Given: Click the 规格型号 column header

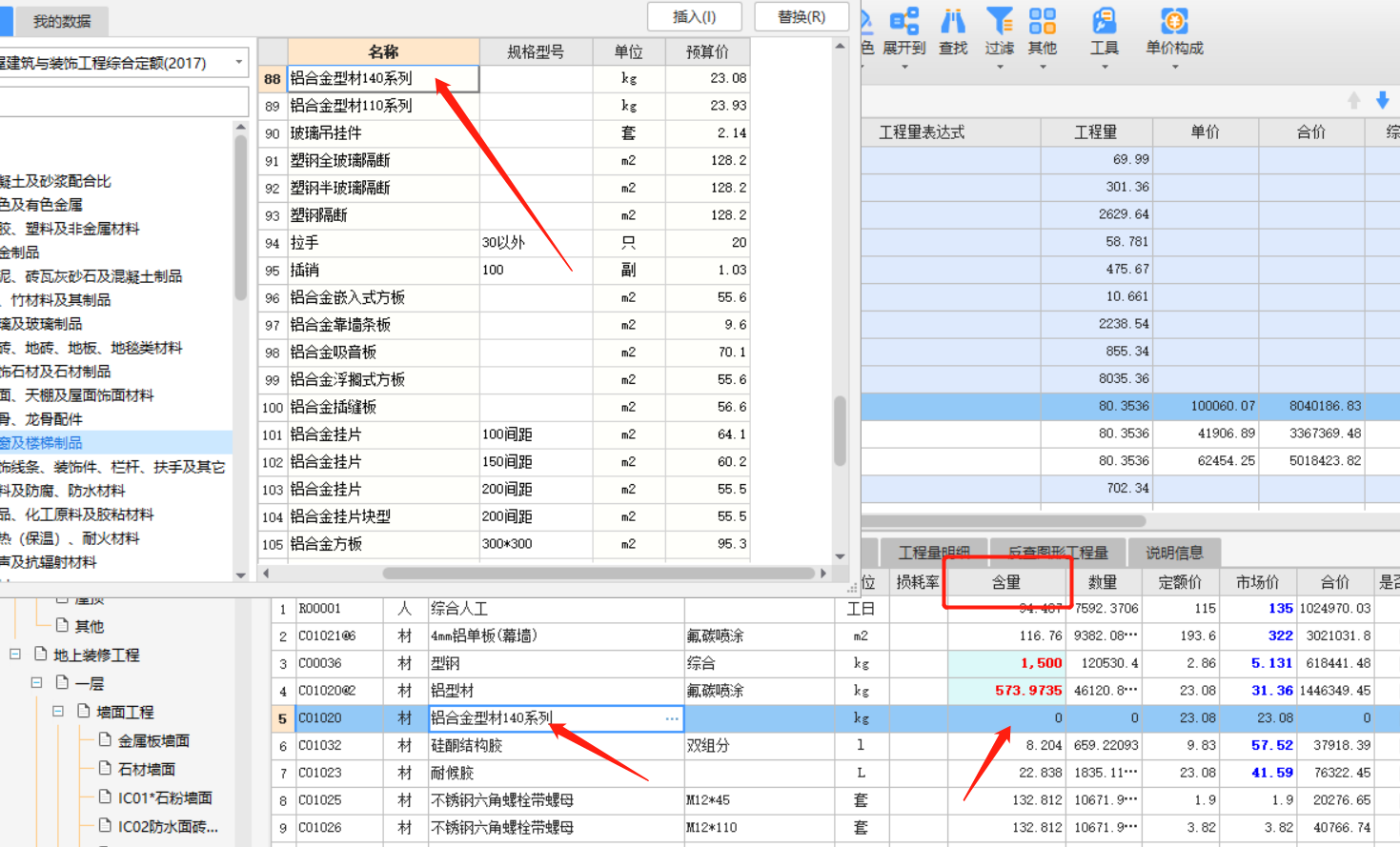Looking at the screenshot, I should 536,51.
